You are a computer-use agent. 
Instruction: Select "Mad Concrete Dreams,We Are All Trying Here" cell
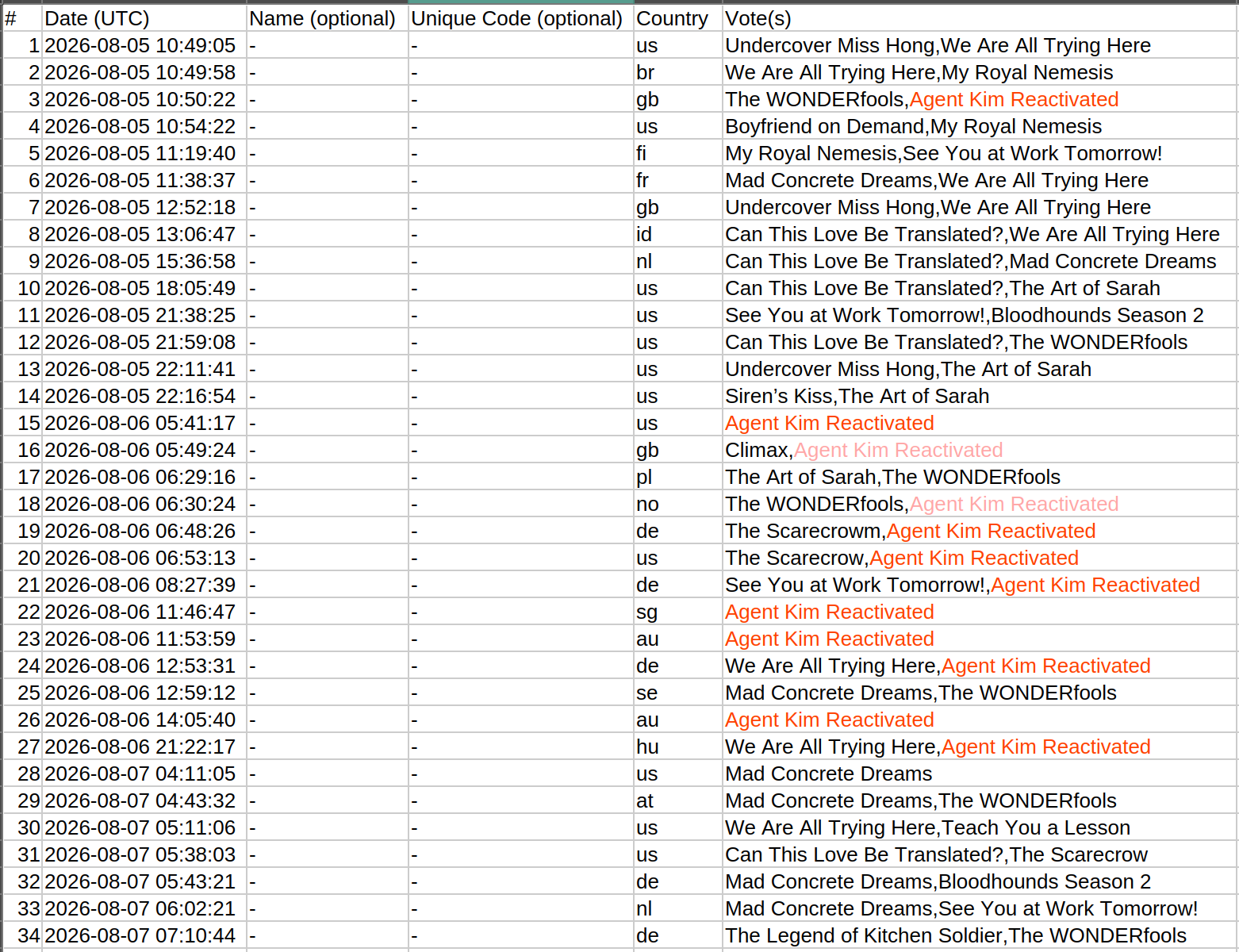click(x=980, y=180)
